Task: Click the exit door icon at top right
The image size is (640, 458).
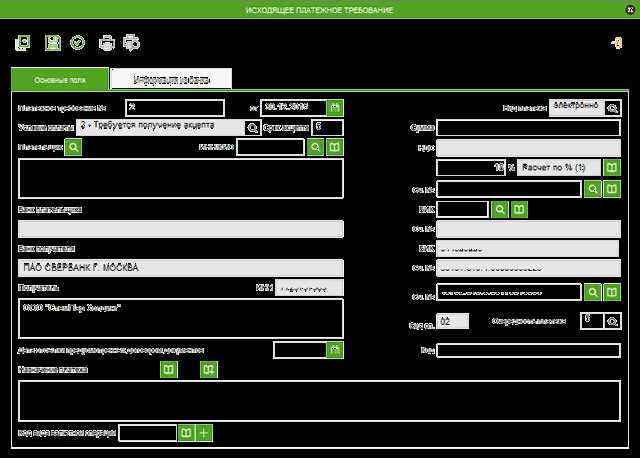Action: (617, 43)
